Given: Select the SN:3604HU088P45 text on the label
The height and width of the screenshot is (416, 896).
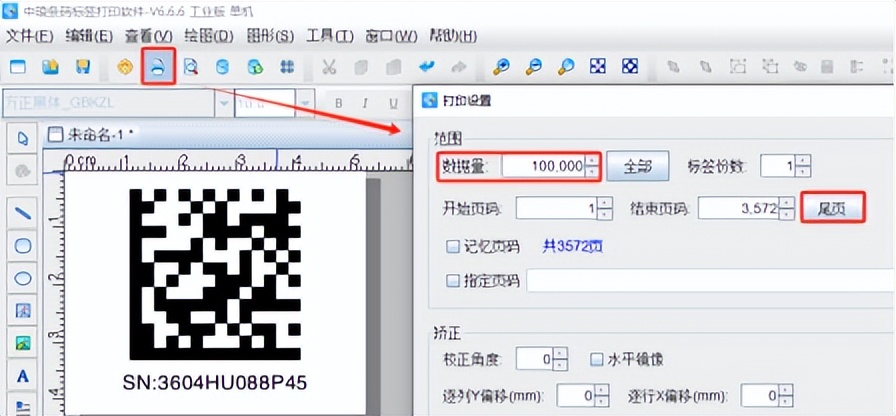Looking at the screenshot, I should click(x=215, y=382).
